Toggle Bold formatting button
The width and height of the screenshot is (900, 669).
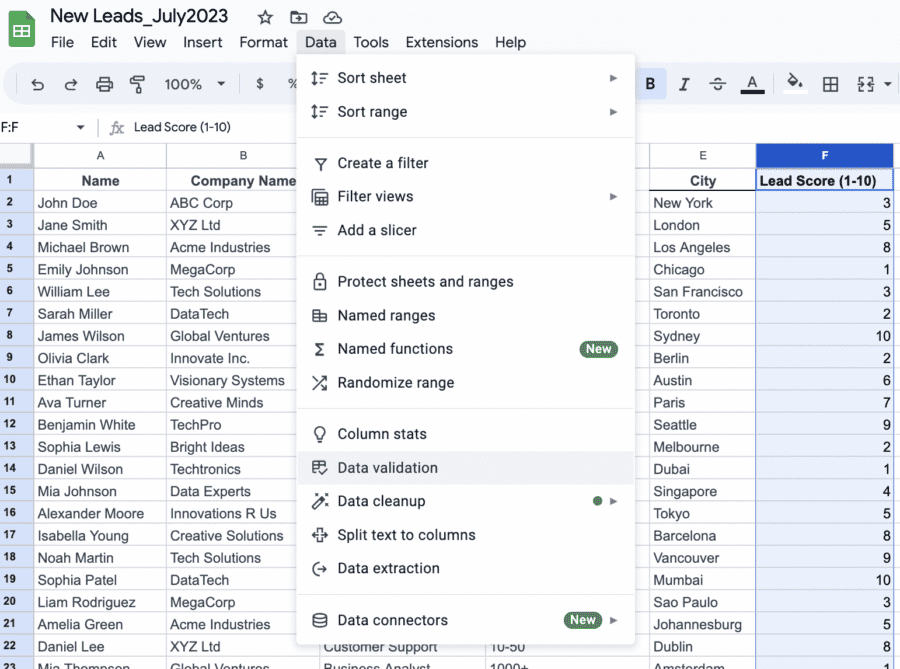point(650,84)
